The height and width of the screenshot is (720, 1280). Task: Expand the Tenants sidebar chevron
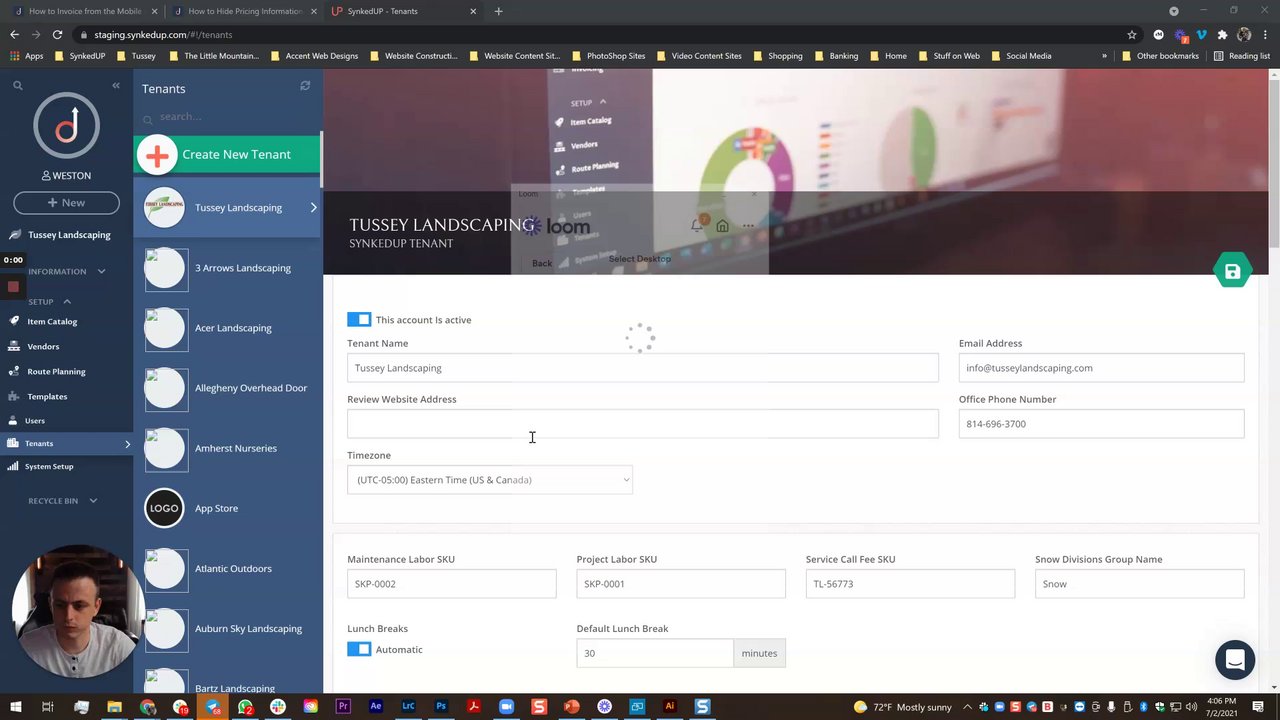(127, 443)
